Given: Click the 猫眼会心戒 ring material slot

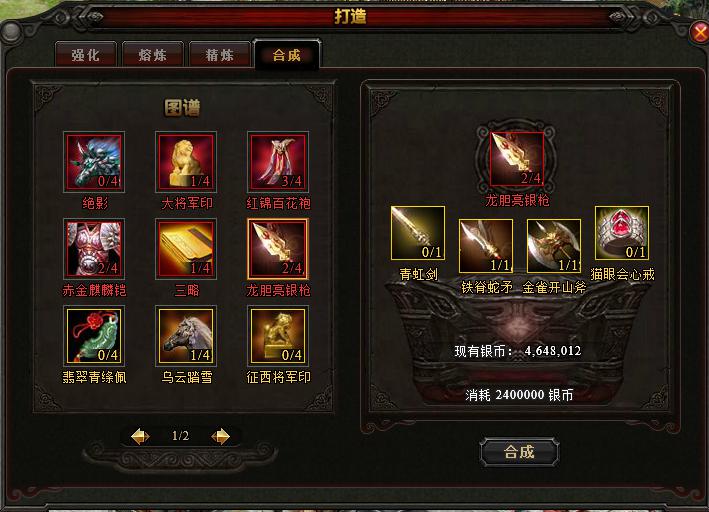Looking at the screenshot, I should 622,233.
